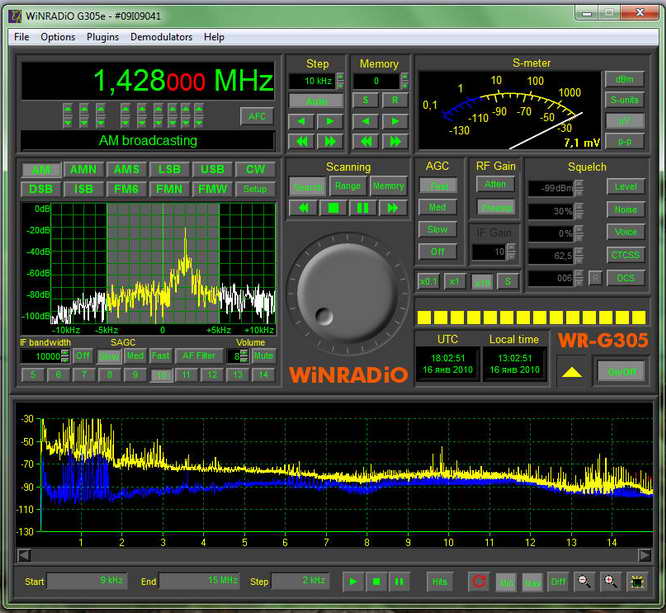Enable CTCSS squelch

click(x=626, y=255)
